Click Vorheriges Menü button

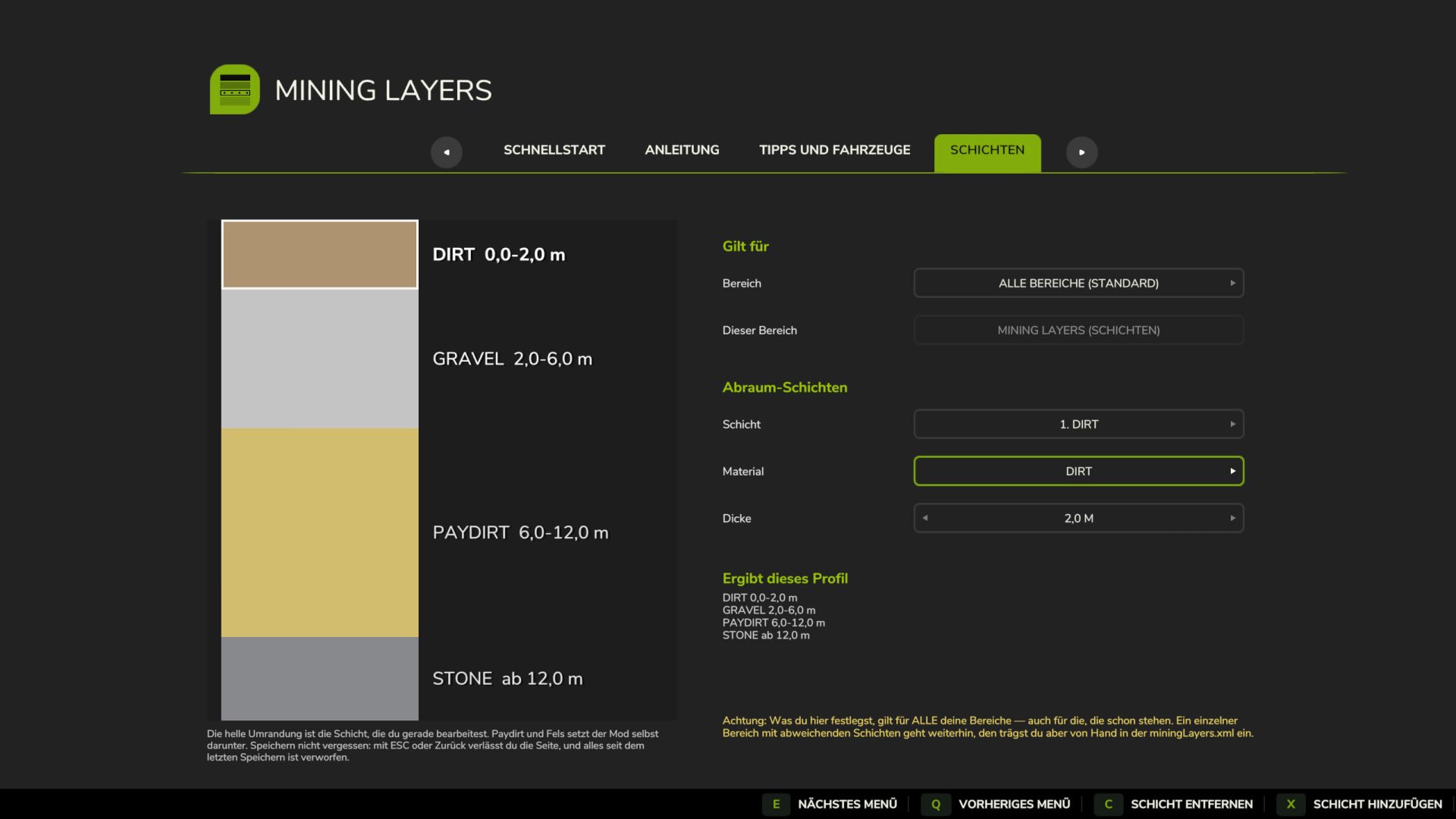(1014, 804)
